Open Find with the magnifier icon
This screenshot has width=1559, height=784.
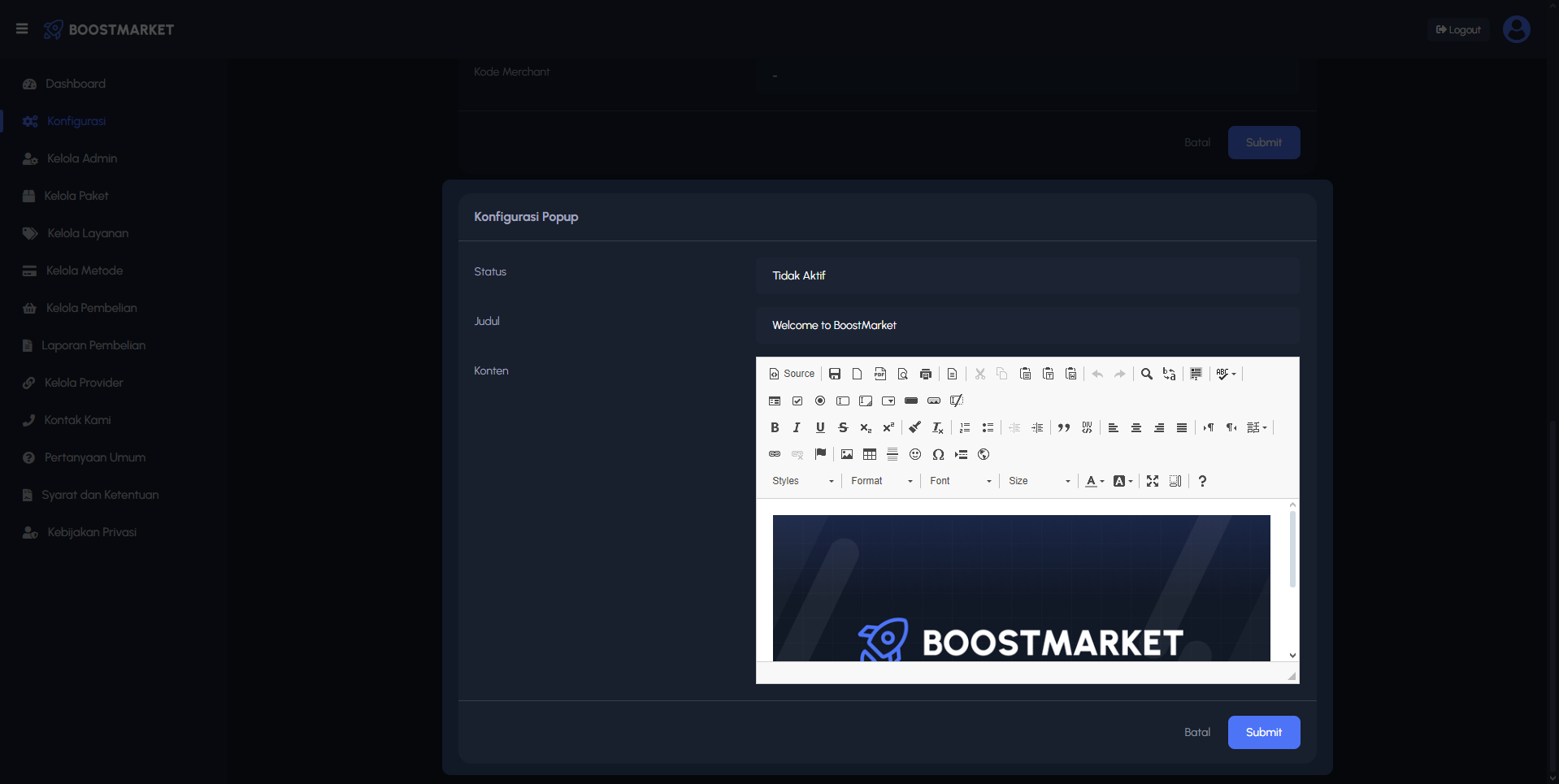click(1146, 374)
